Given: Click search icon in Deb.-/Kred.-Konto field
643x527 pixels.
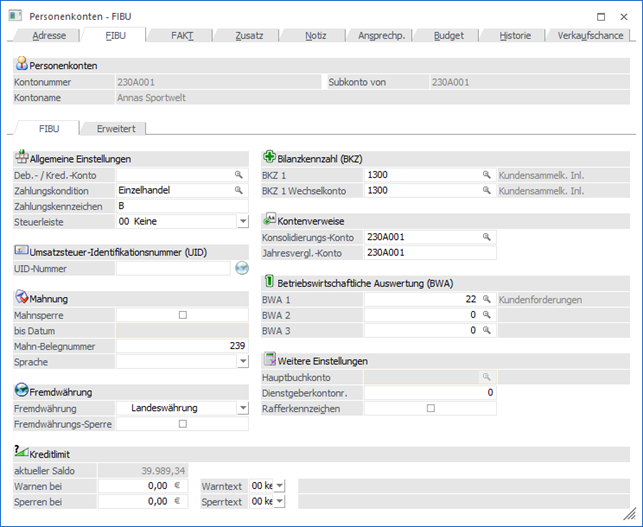Looking at the screenshot, I should (x=239, y=175).
